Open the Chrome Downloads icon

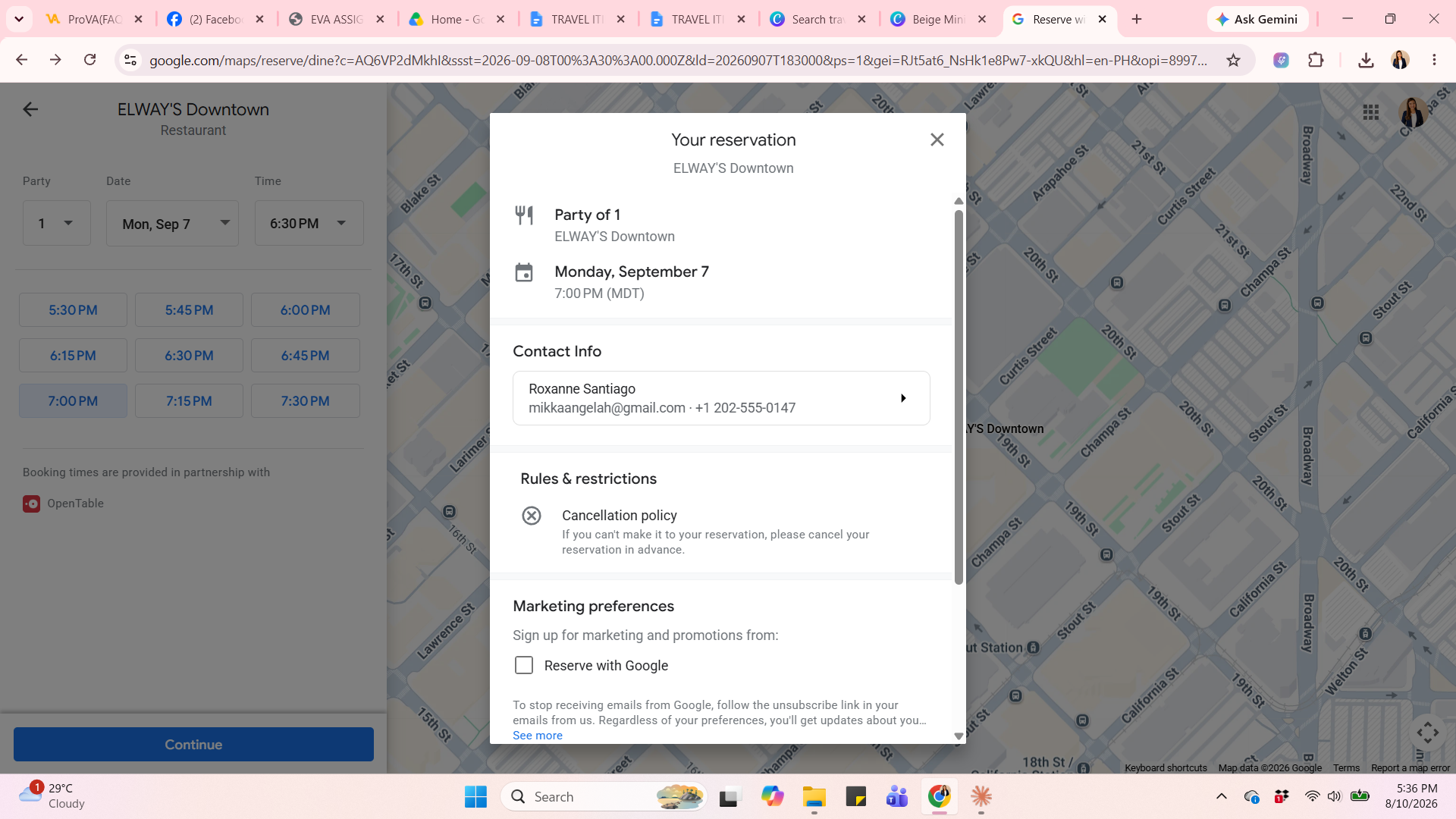(x=1366, y=60)
